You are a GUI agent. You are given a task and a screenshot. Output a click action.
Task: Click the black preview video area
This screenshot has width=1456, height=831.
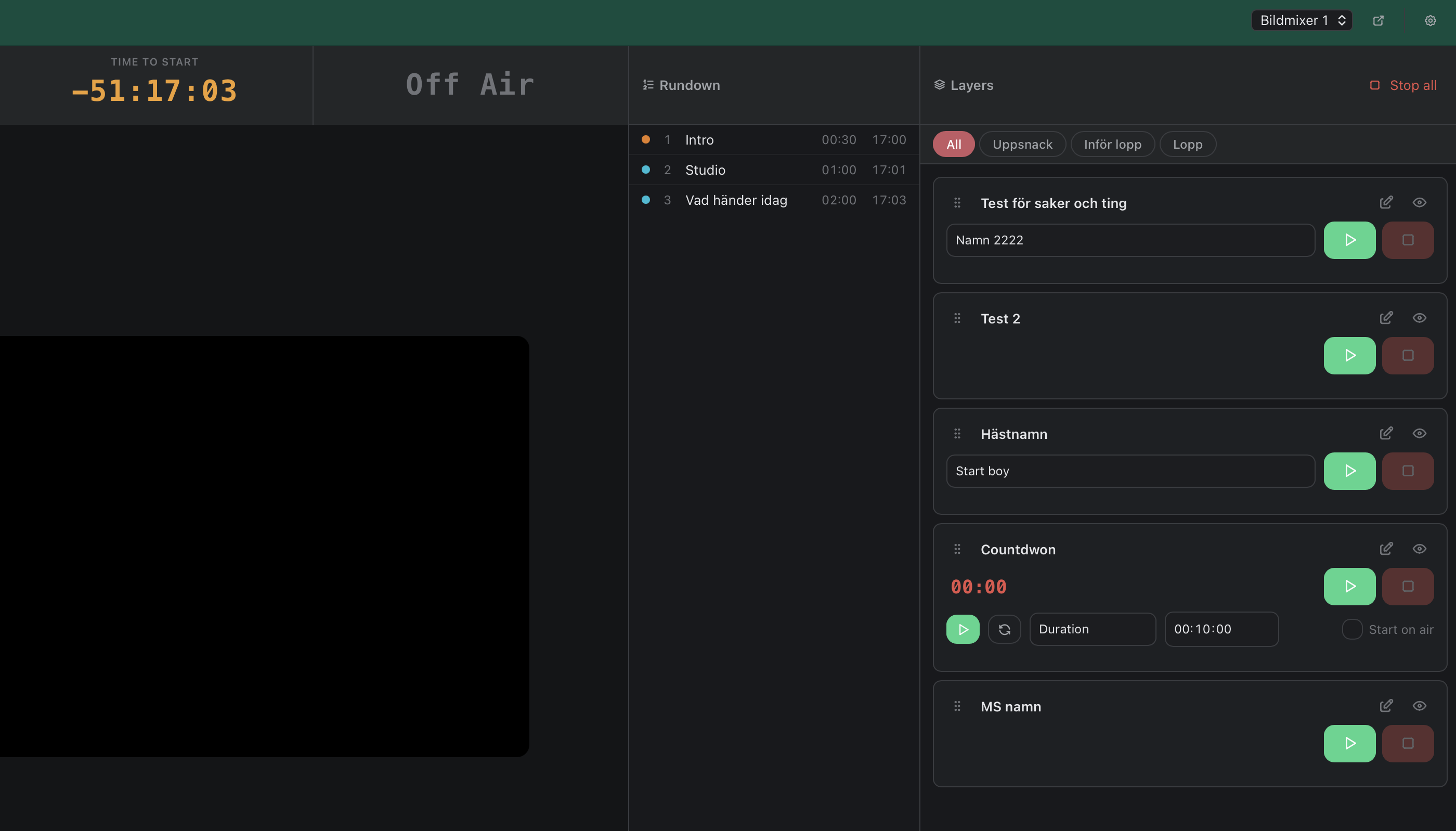click(264, 546)
